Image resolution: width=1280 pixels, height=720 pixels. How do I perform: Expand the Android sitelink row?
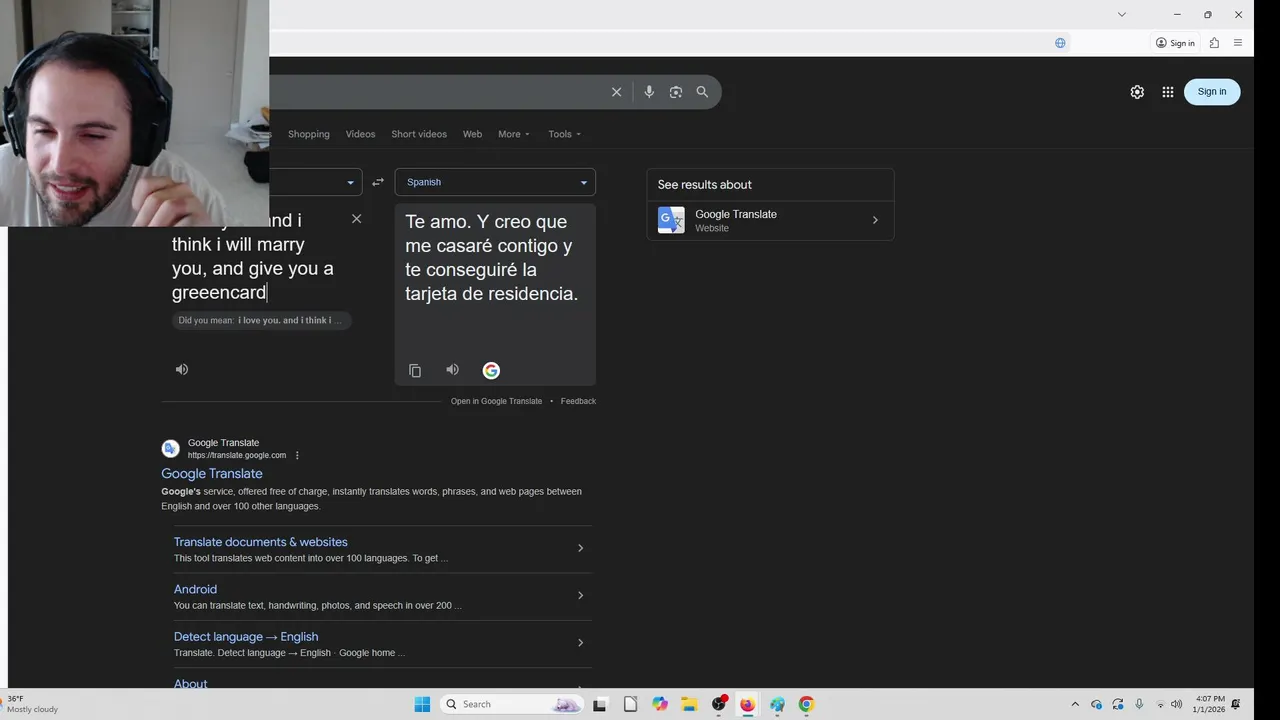[x=580, y=596]
